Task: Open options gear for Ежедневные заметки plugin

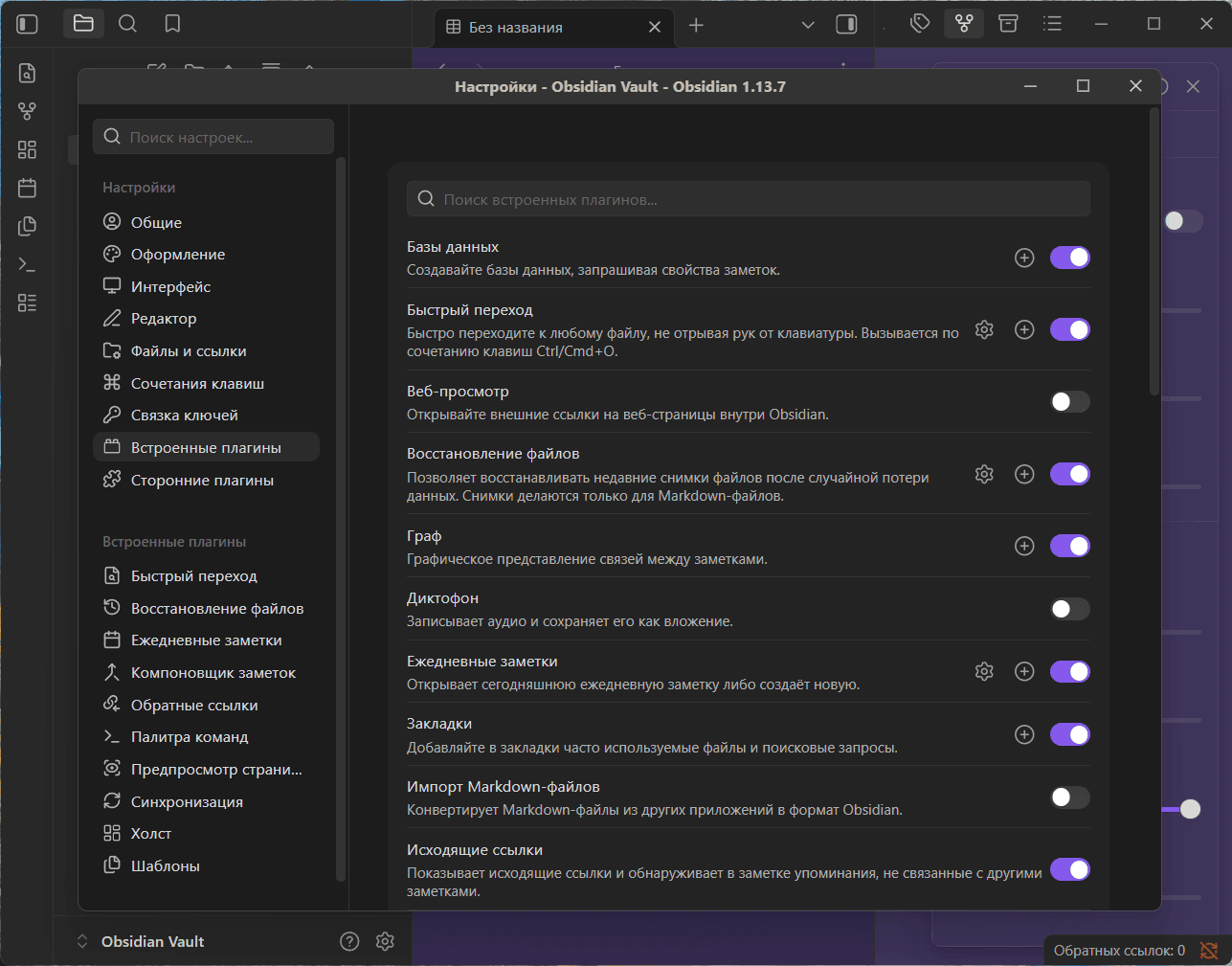Action: coord(984,671)
